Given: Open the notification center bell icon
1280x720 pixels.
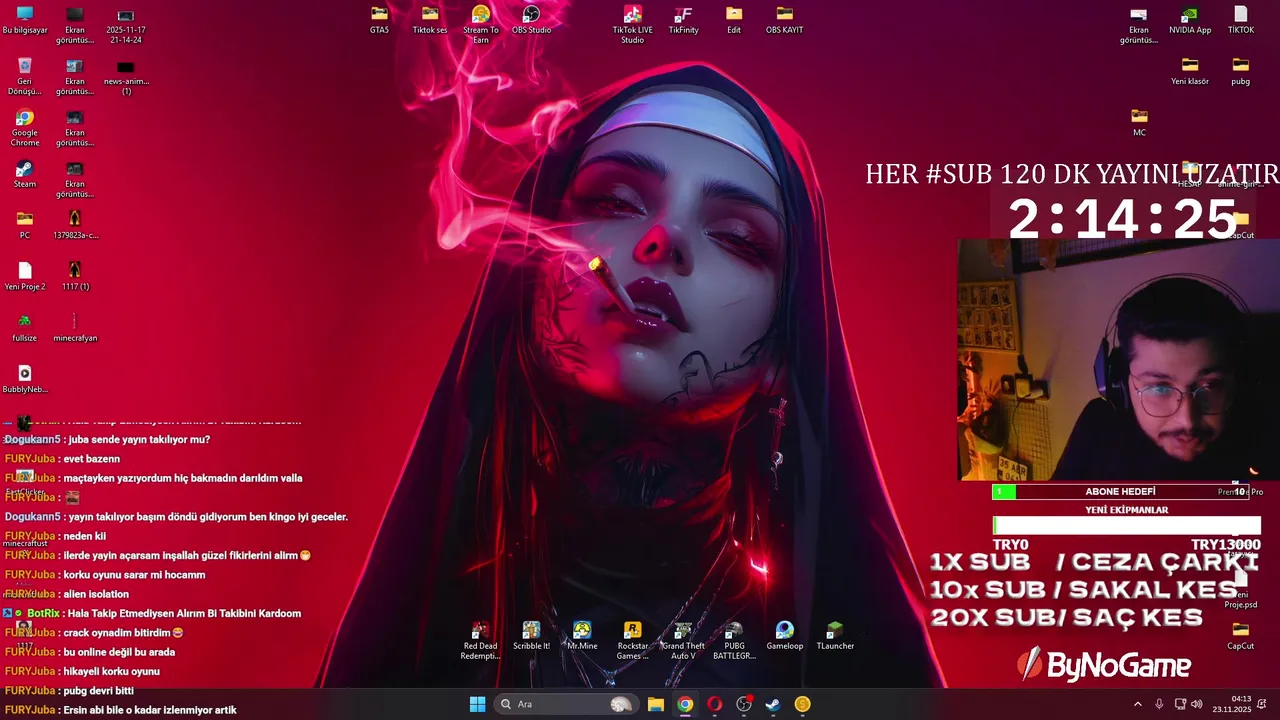Looking at the screenshot, I should (x=1263, y=704).
